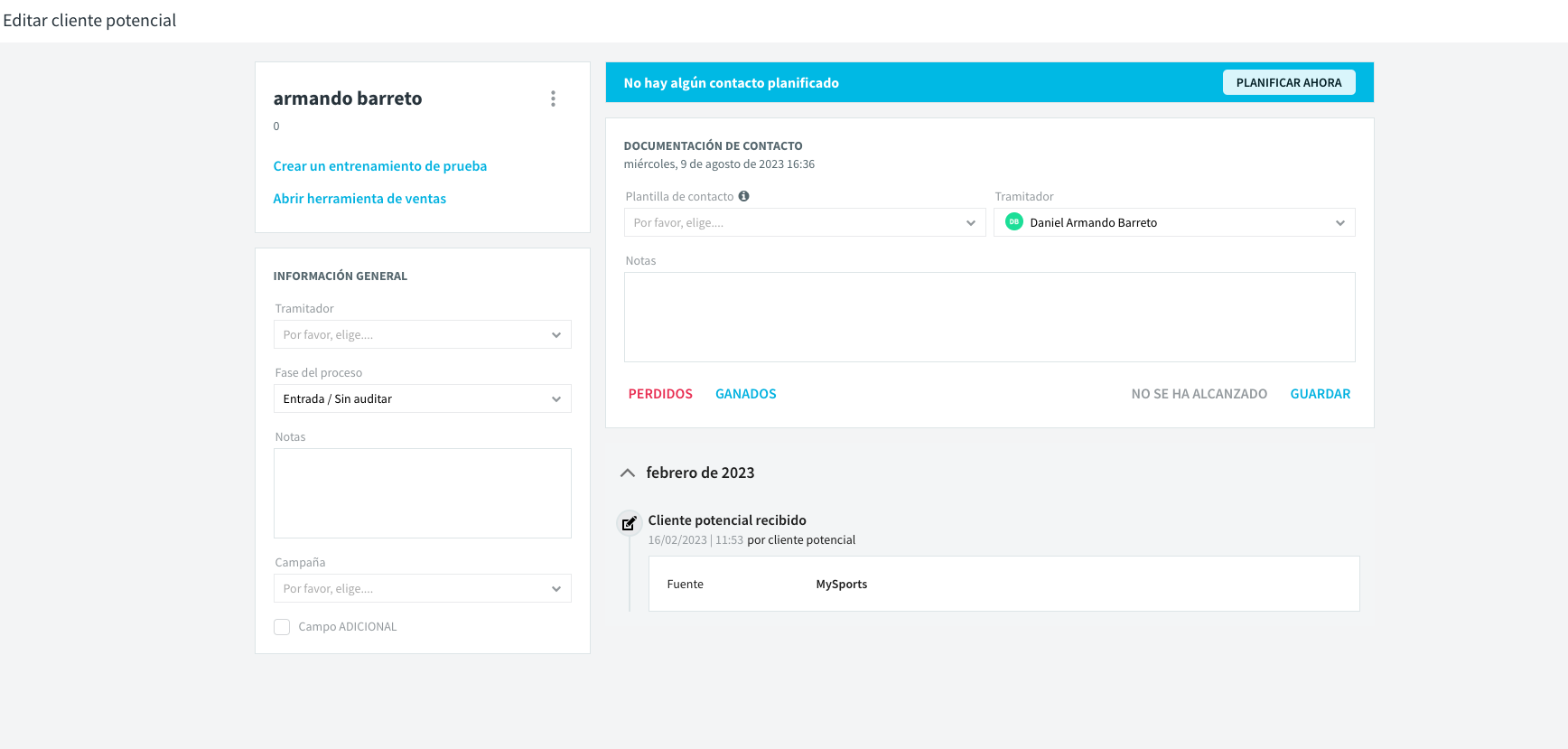This screenshot has height=749, width=1568.
Task: Click GUARDAR to save the contact
Action: 1321,394
